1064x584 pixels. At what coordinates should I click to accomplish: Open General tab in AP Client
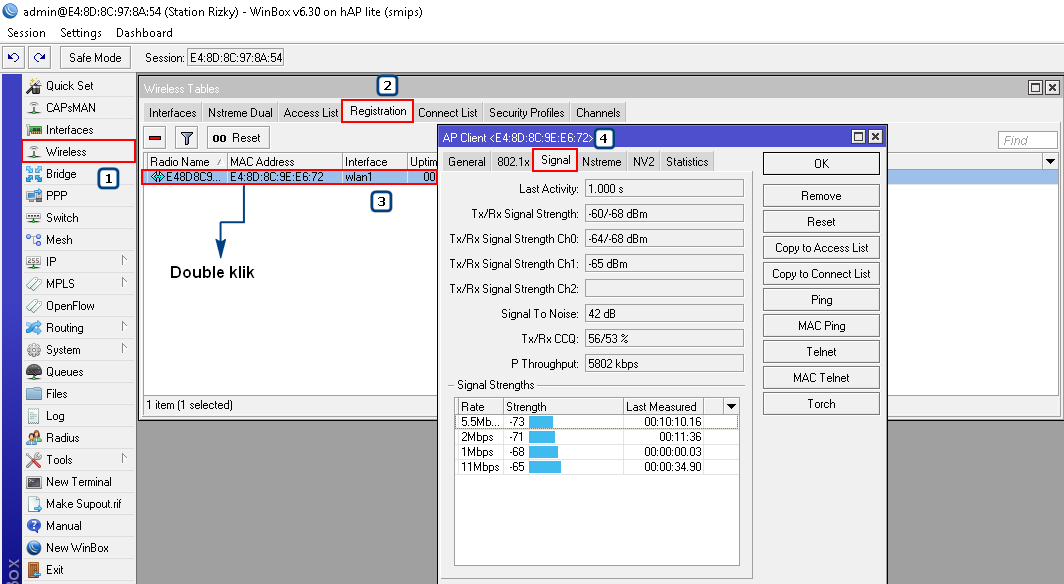point(467,161)
